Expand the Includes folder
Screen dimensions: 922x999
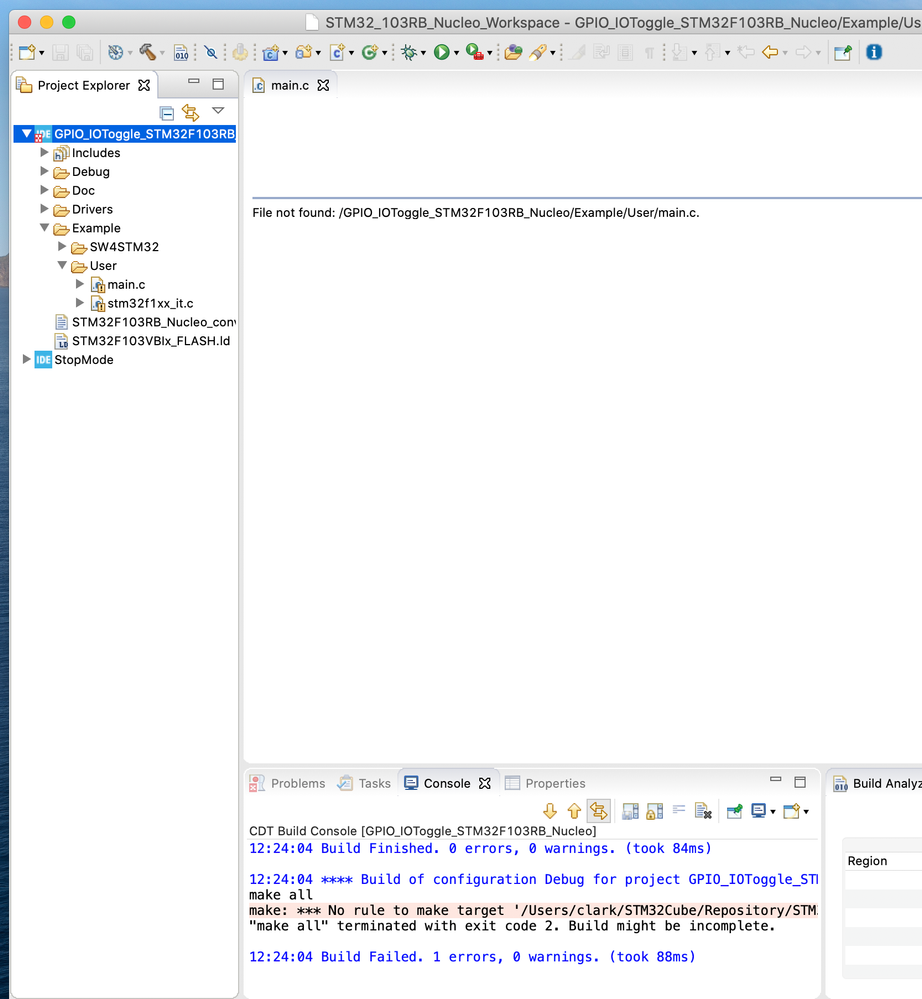point(44,152)
